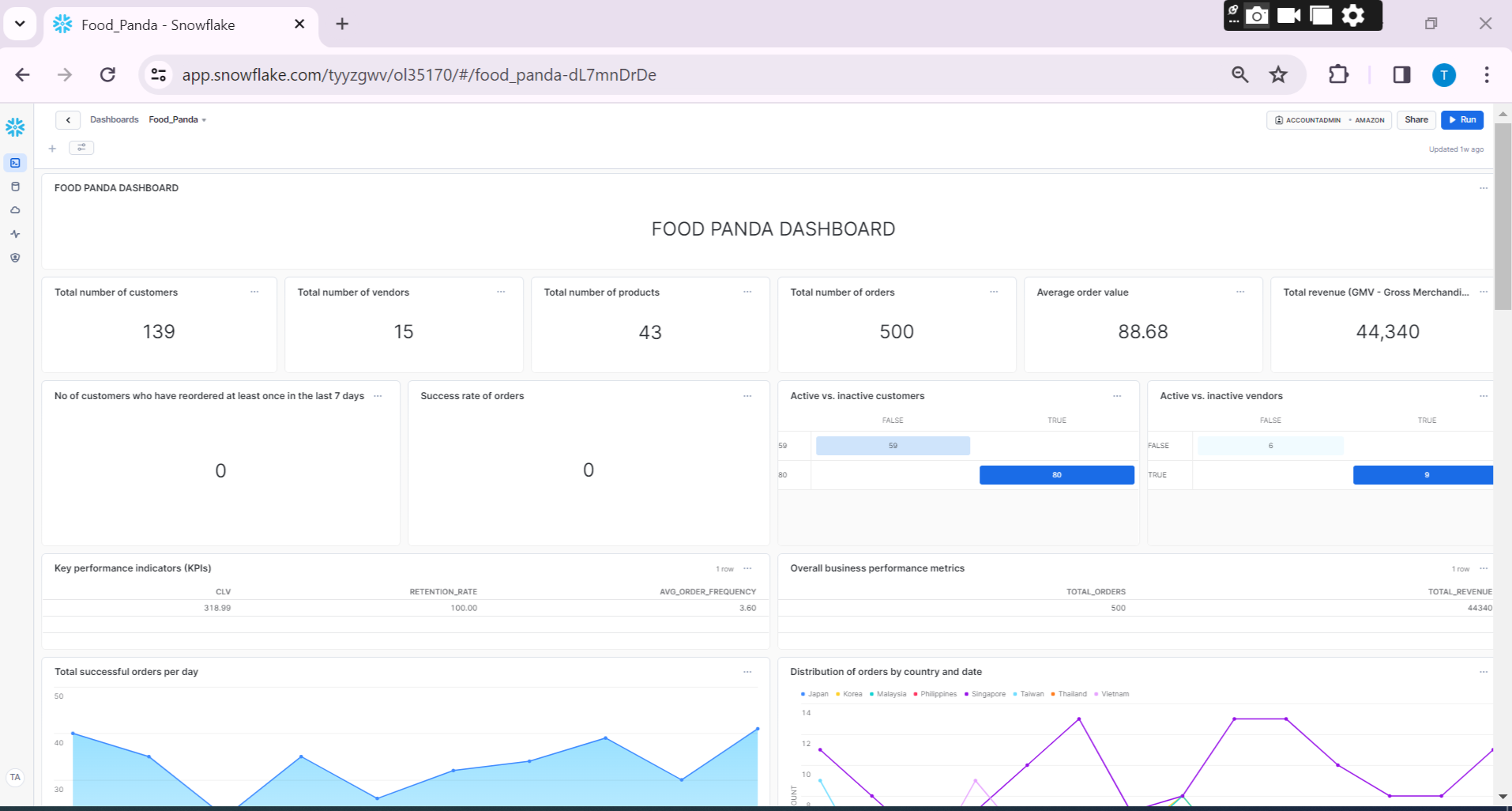Open the Admin shield sidebar icon
The width and height of the screenshot is (1512, 811).
pos(15,258)
